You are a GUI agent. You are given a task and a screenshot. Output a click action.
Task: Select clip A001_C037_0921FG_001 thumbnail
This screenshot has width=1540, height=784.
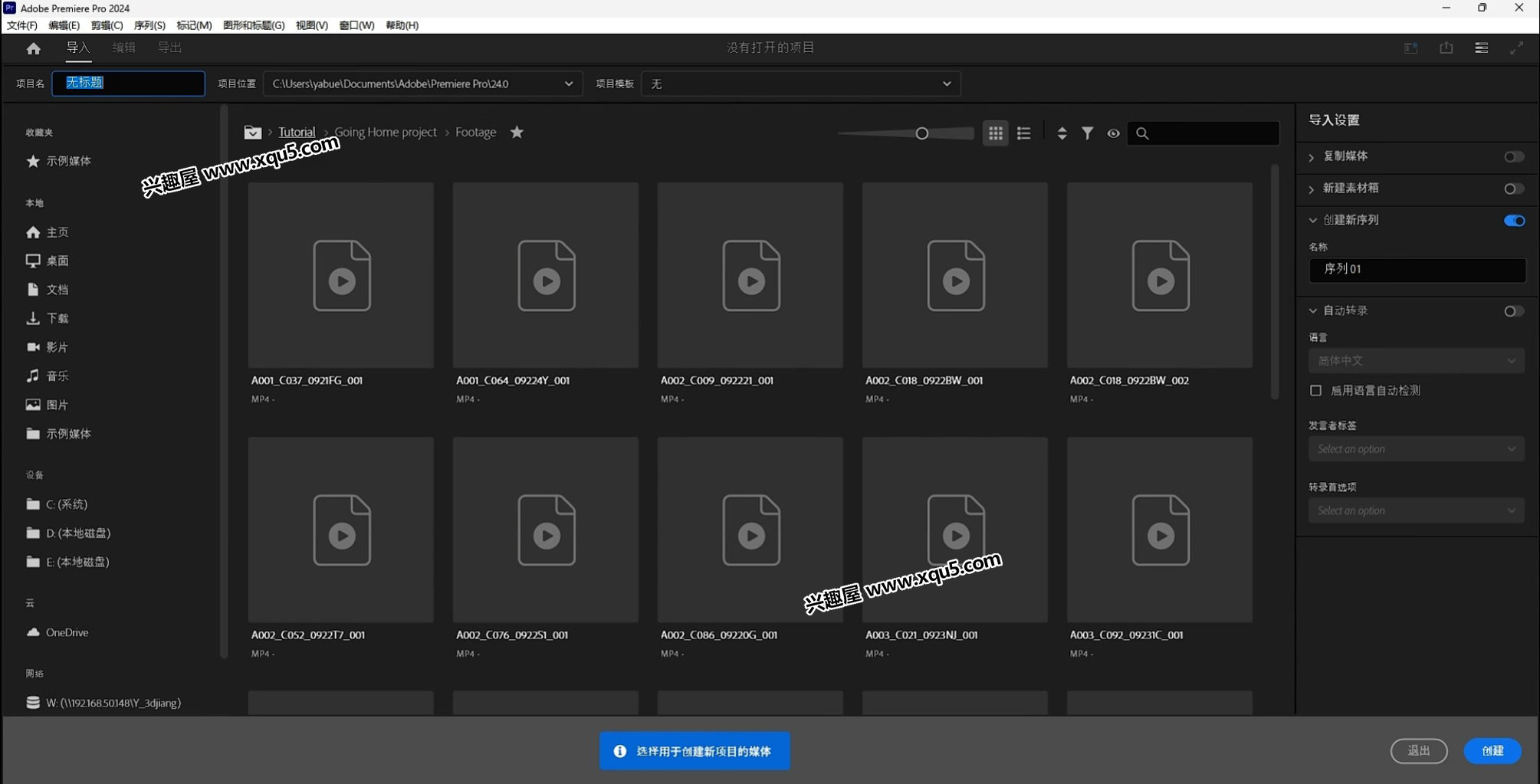(x=341, y=275)
